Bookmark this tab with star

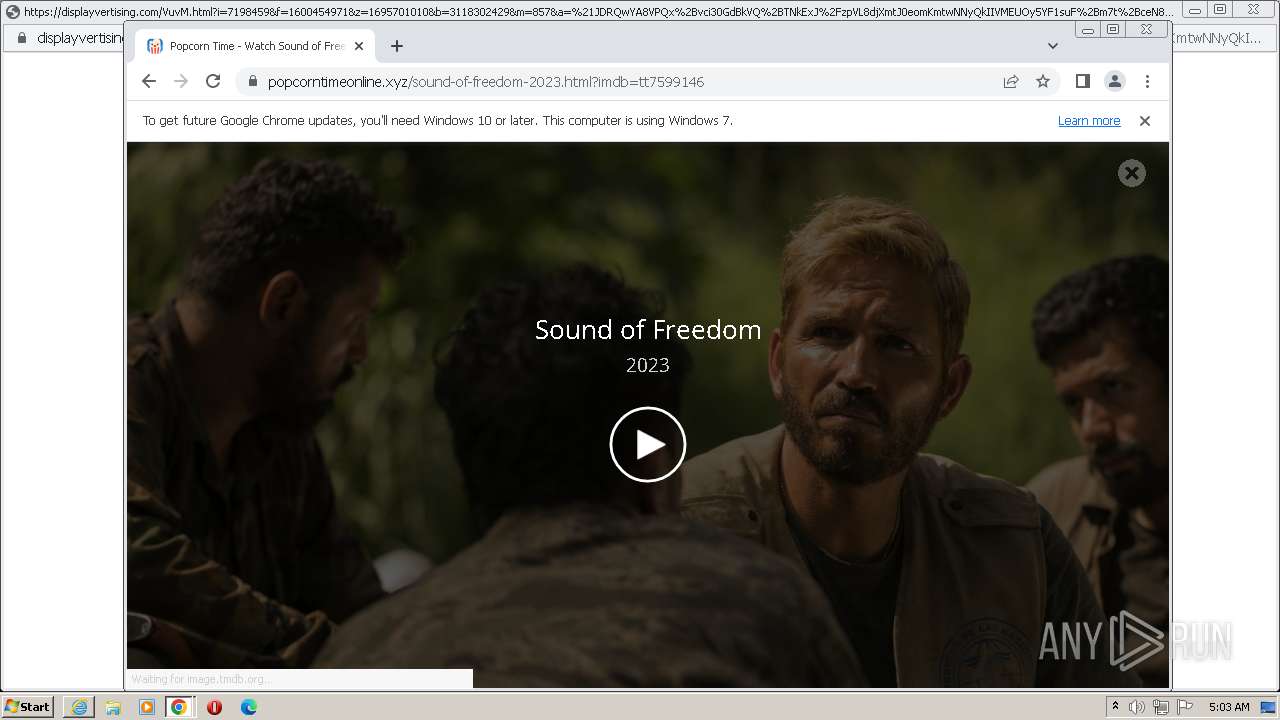1043,82
